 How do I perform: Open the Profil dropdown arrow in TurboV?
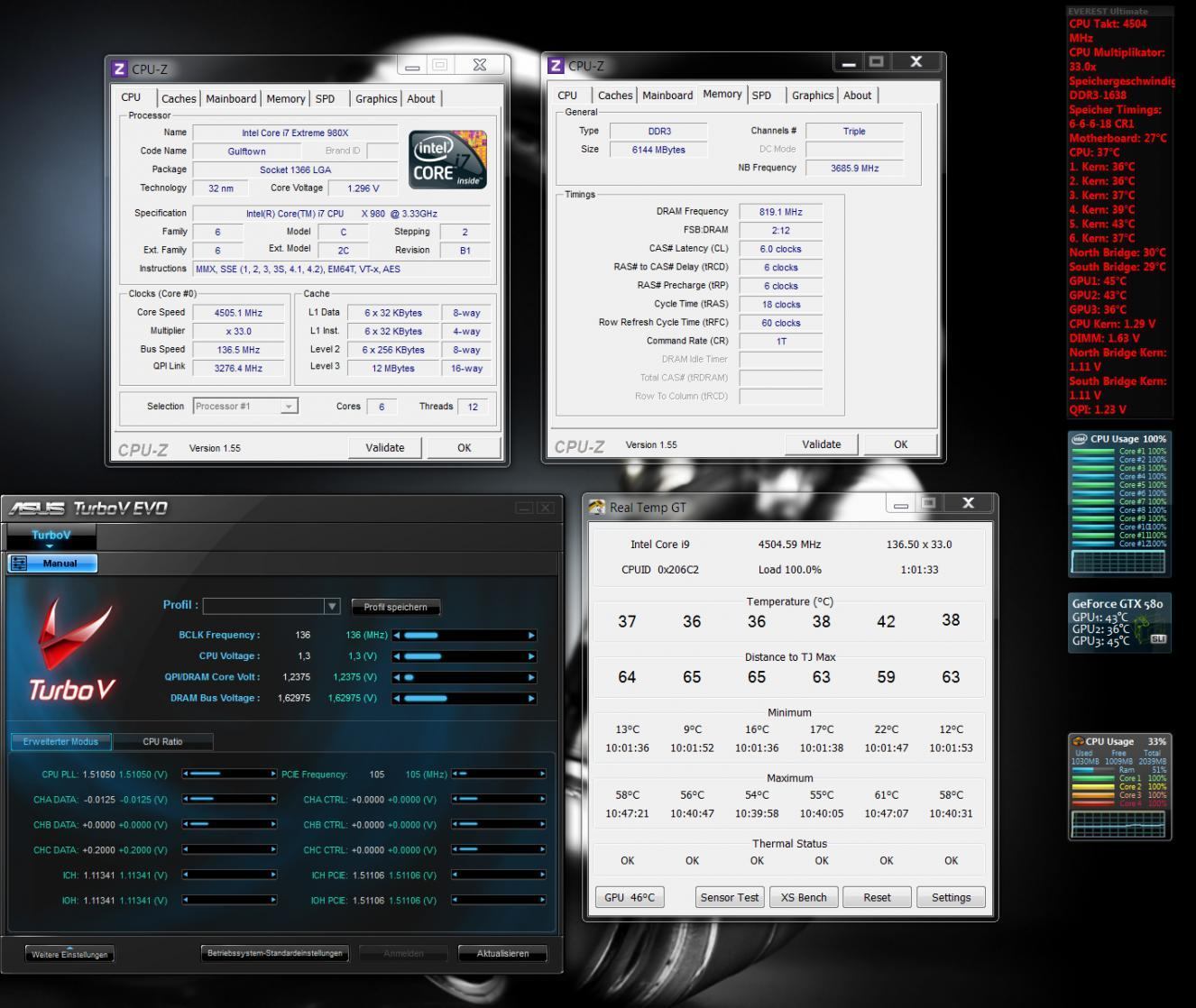[x=332, y=607]
